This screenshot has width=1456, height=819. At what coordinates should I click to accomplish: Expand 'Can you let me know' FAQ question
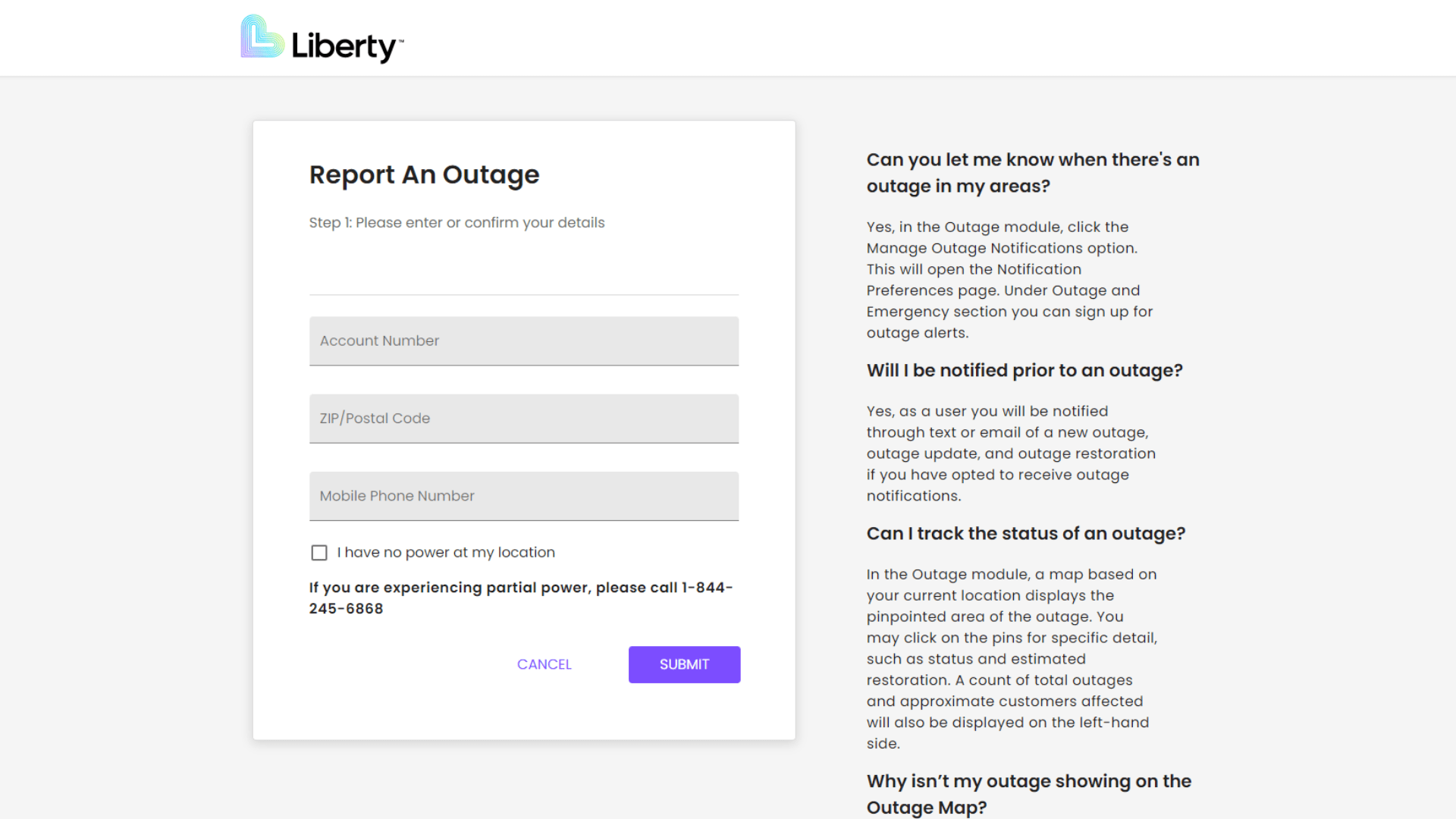tap(1032, 172)
